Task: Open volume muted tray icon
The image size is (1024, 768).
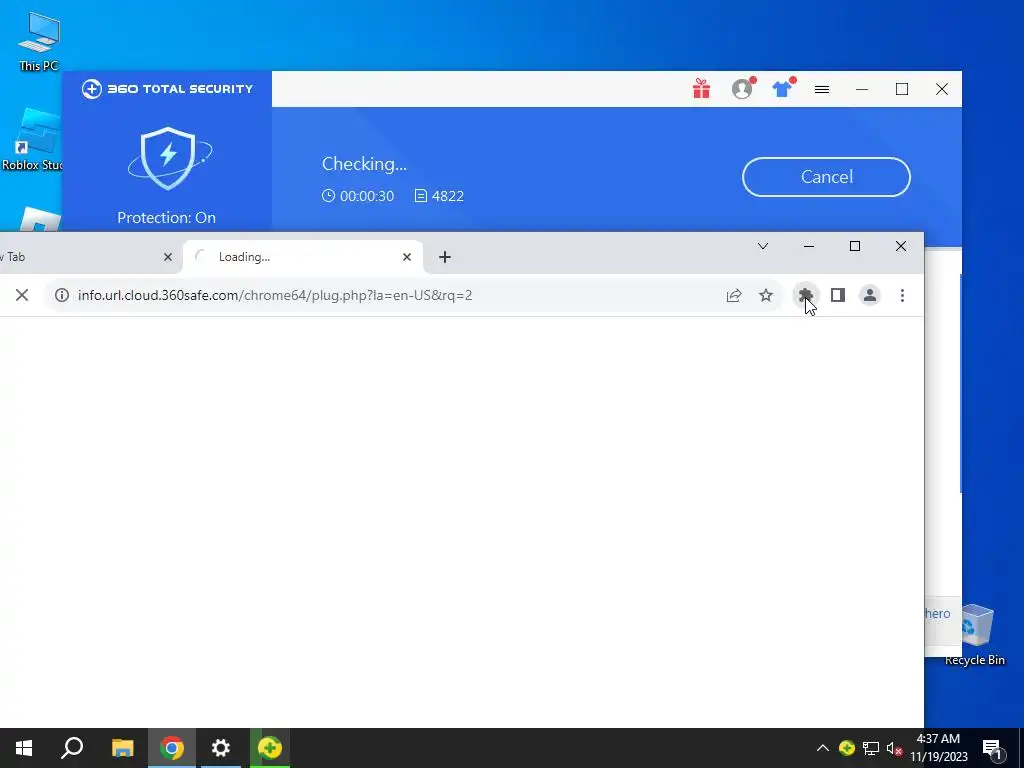Action: [894, 749]
